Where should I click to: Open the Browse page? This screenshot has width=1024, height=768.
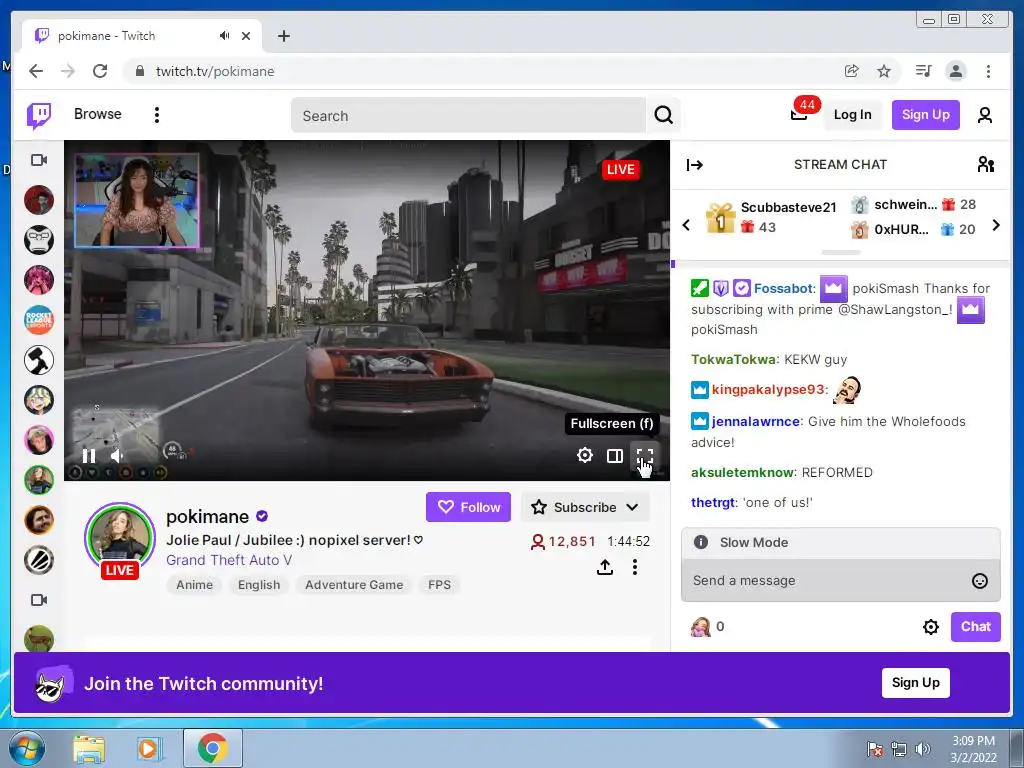coord(97,114)
